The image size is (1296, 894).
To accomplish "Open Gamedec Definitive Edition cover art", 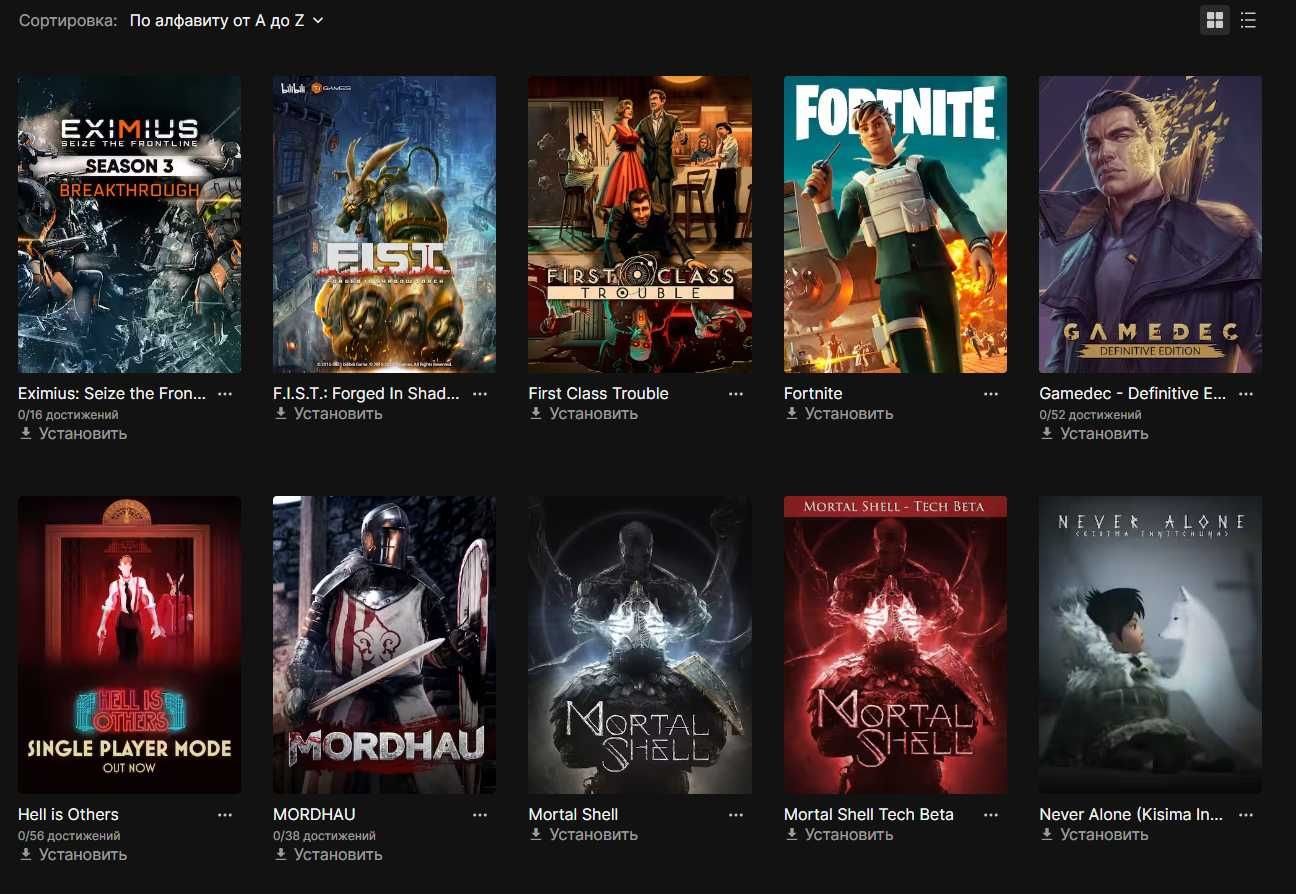I will point(1150,224).
